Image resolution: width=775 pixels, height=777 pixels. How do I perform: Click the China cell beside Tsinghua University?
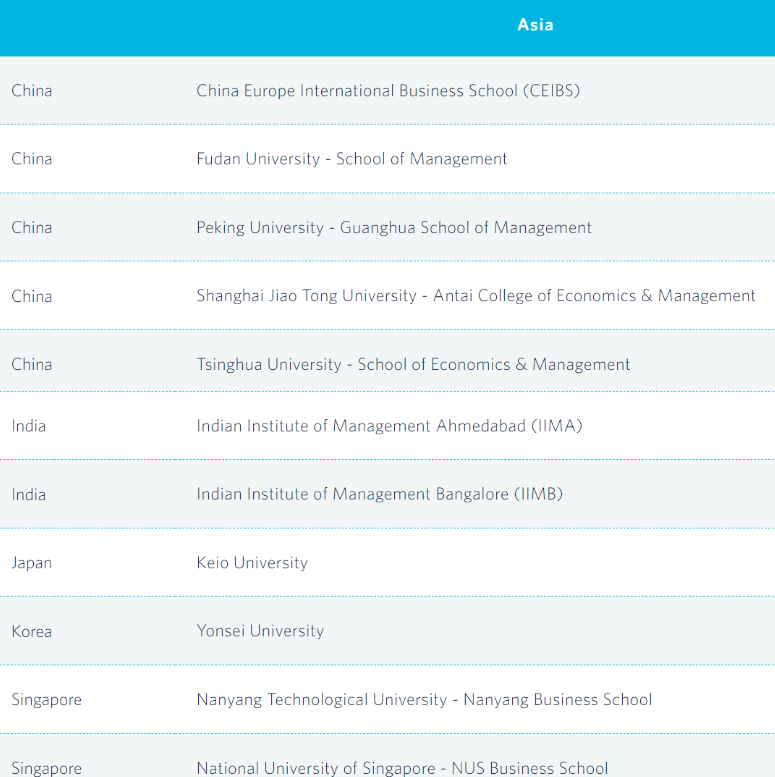point(32,365)
